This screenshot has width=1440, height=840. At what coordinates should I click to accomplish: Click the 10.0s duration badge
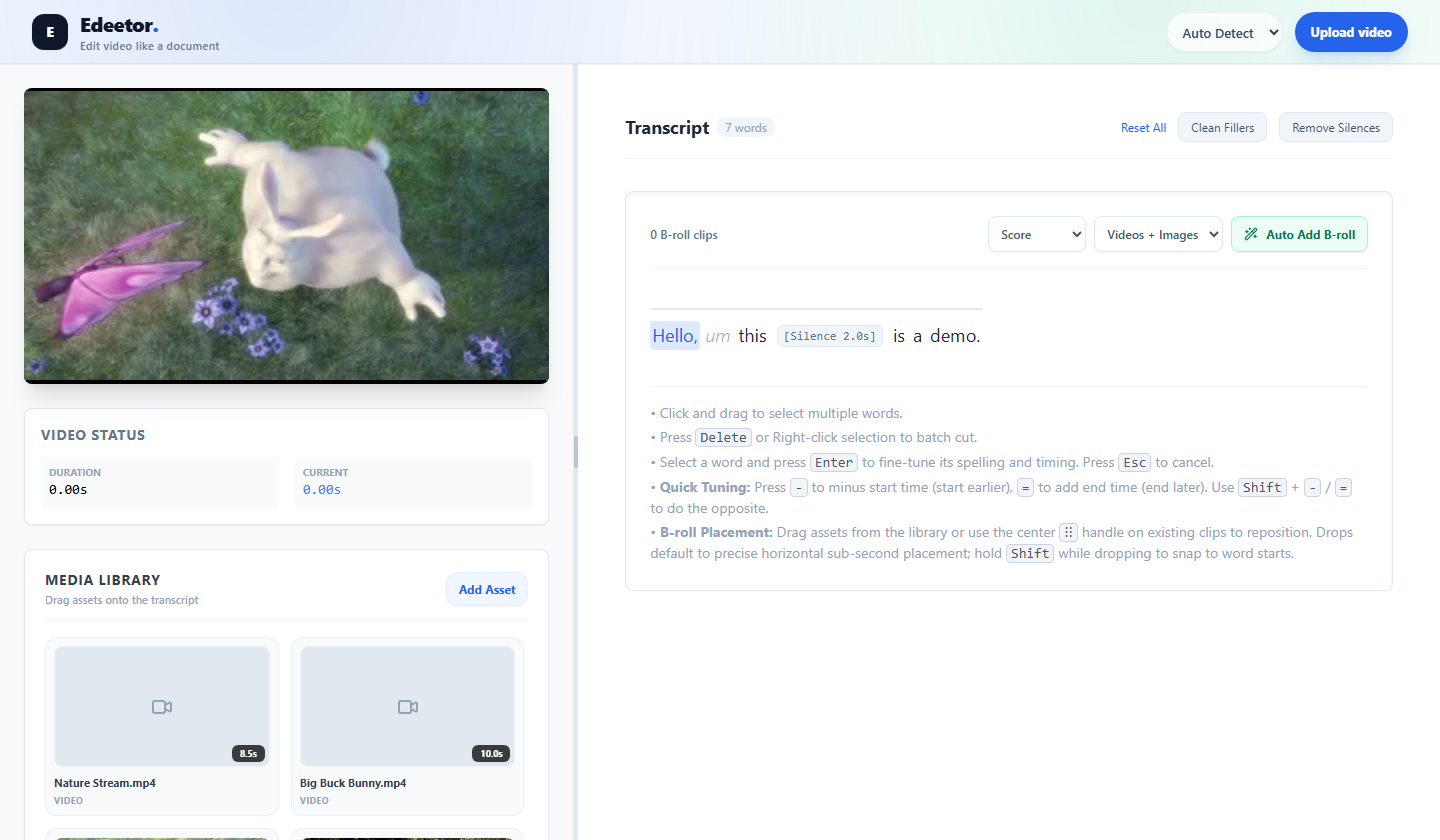pos(491,753)
